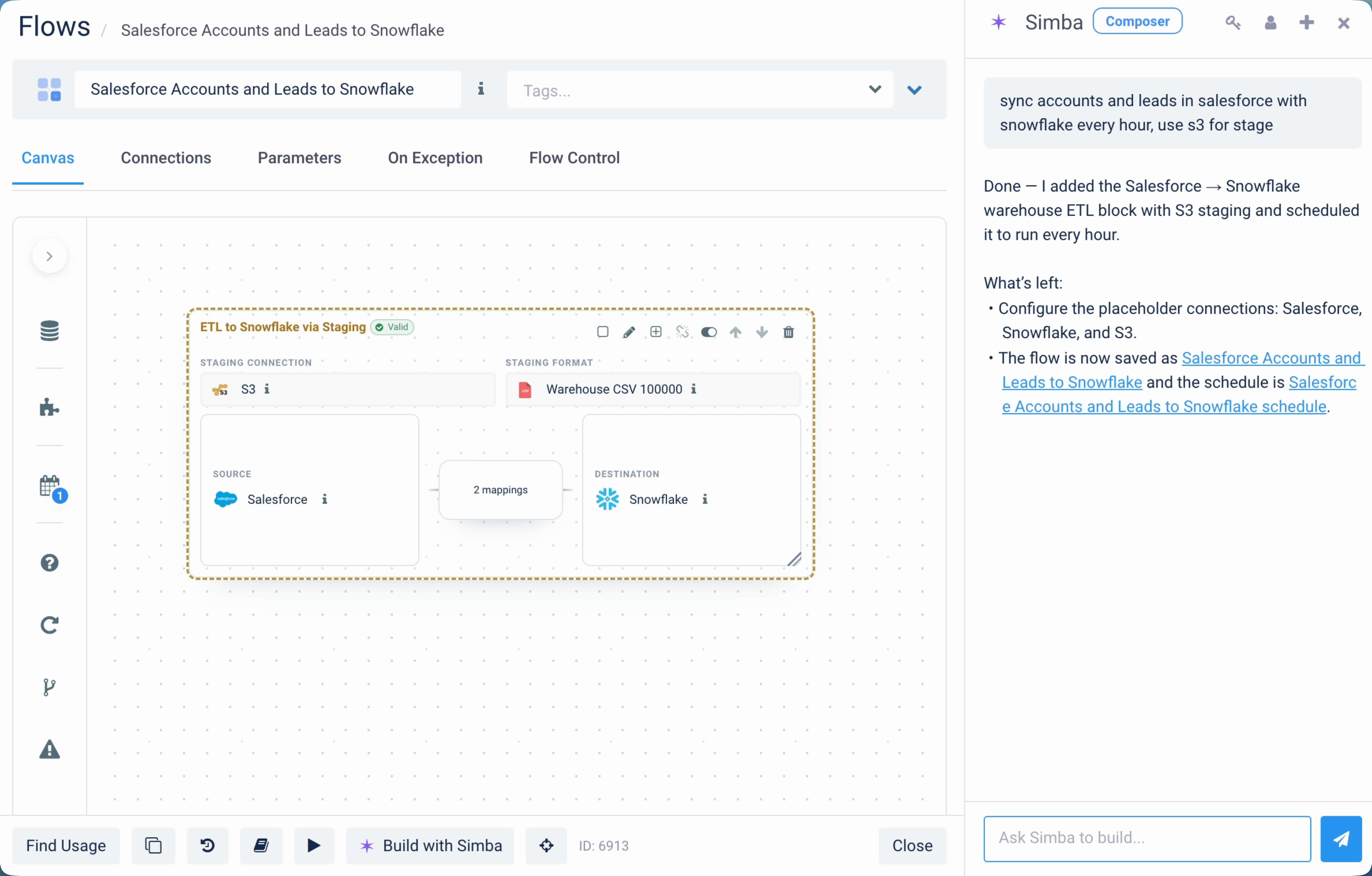
Task: Tick the ETL block selection checkbox
Action: tap(602, 332)
